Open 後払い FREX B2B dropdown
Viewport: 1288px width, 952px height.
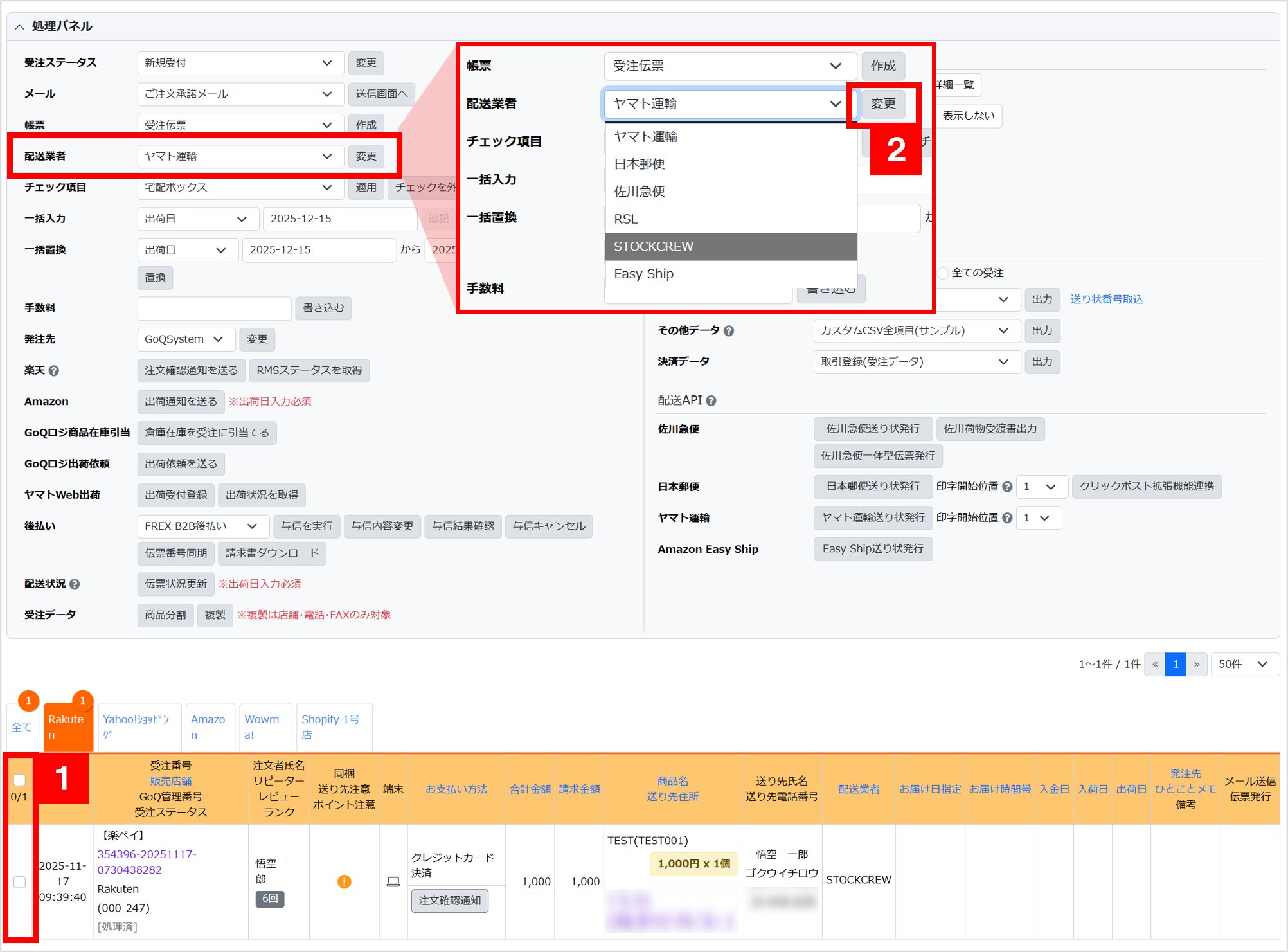201,526
